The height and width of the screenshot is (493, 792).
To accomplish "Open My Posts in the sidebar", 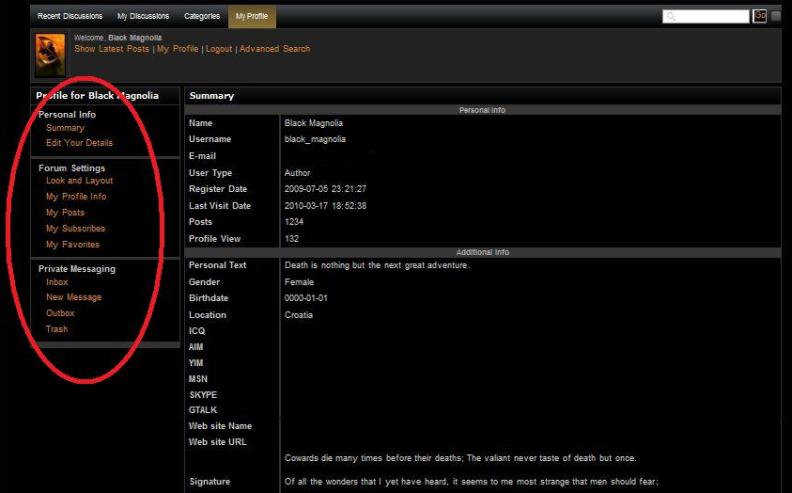I will coord(65,213).
